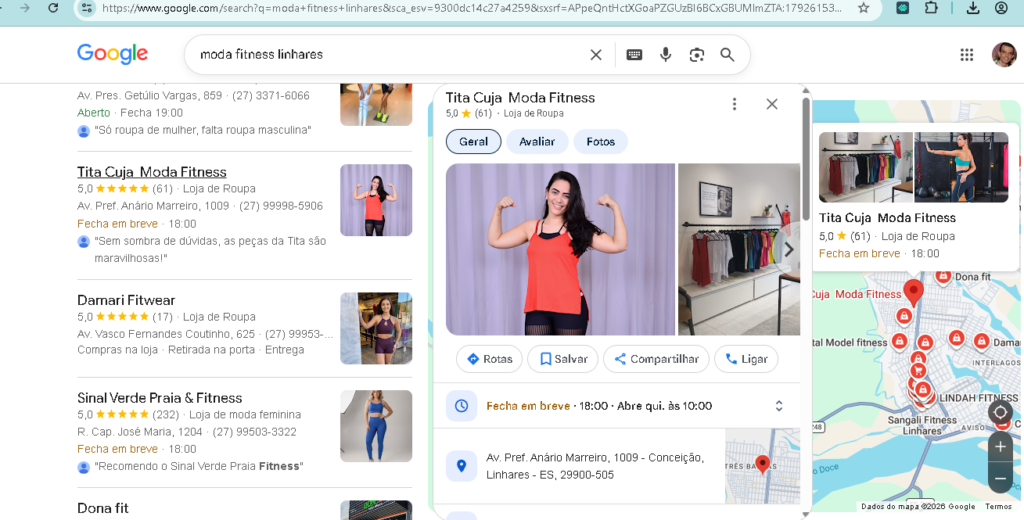1024x520 pixels.
Task: Click the browser address bar URL
Action: click(472, 8)
